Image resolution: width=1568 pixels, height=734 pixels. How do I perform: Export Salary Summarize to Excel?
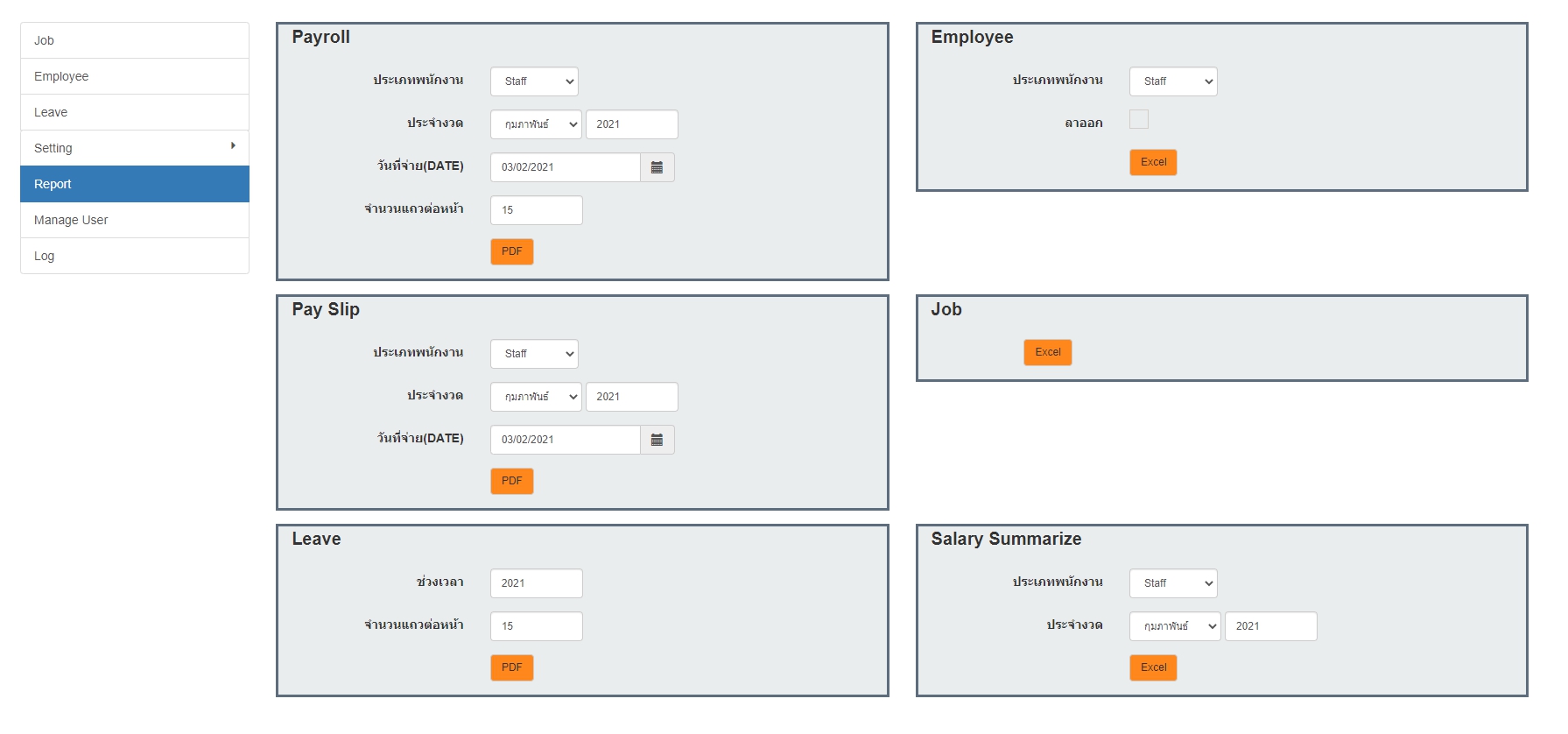tap(1153, 667)
